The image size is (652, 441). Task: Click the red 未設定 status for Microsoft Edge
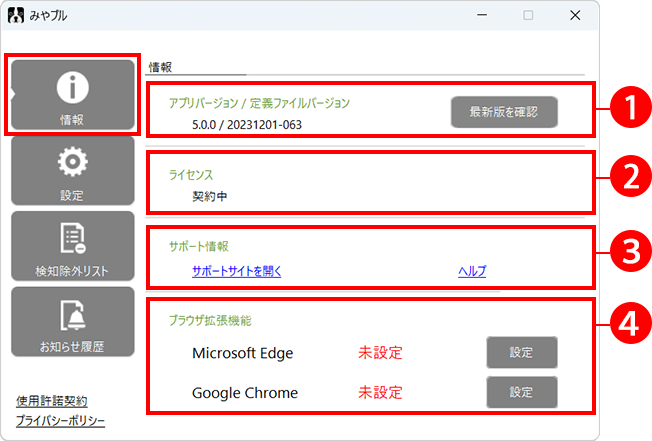click(387, 353)
